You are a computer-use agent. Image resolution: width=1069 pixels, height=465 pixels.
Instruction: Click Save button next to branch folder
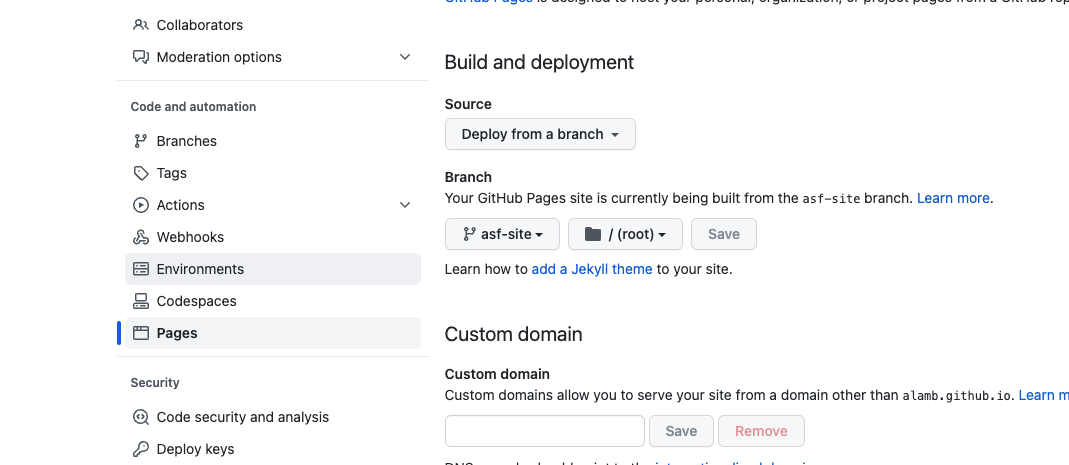[x=724, y=234]
